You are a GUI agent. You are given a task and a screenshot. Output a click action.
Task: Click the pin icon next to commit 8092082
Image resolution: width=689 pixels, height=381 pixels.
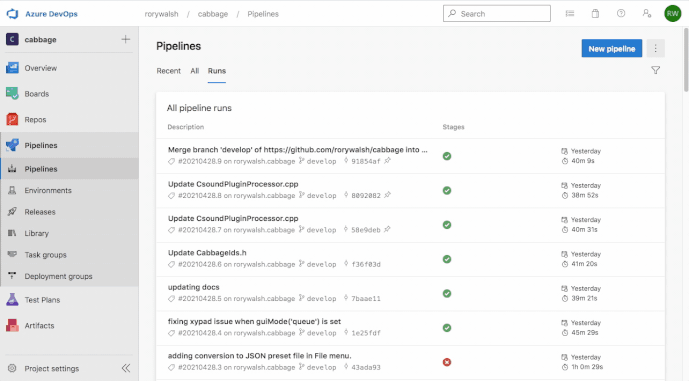[x=387, y=195]
